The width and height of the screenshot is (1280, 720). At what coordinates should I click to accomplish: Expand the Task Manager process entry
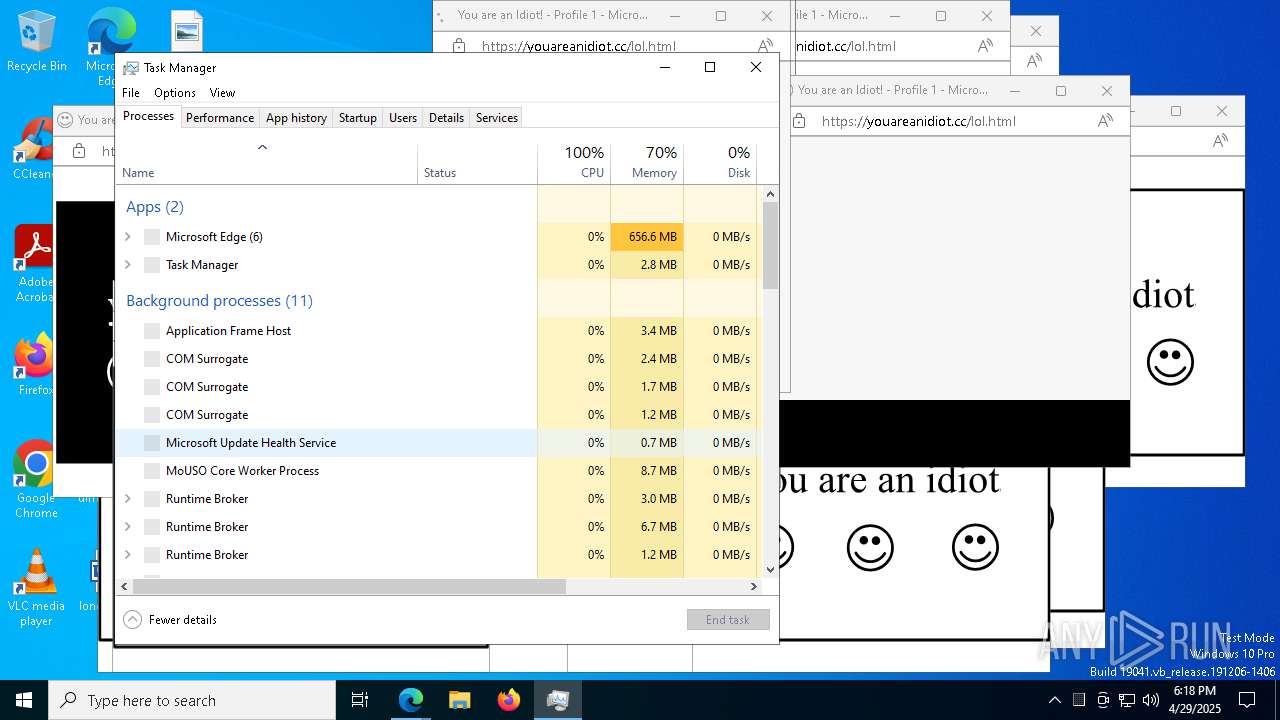click(127, 265)
